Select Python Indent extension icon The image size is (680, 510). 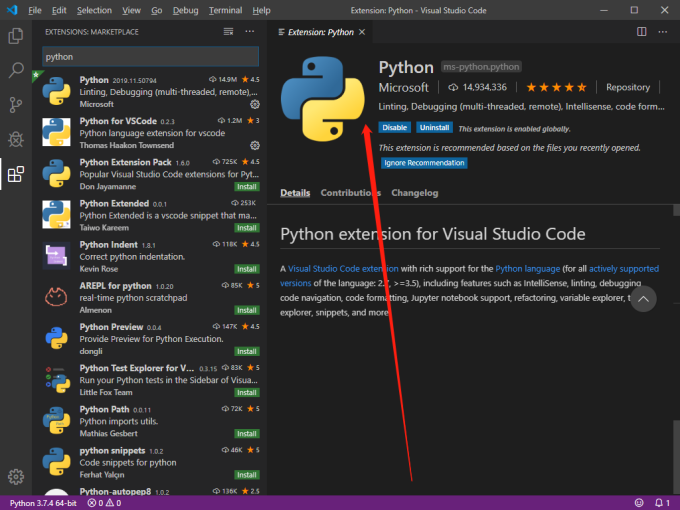pyautogui.click(x=56, y=256)
